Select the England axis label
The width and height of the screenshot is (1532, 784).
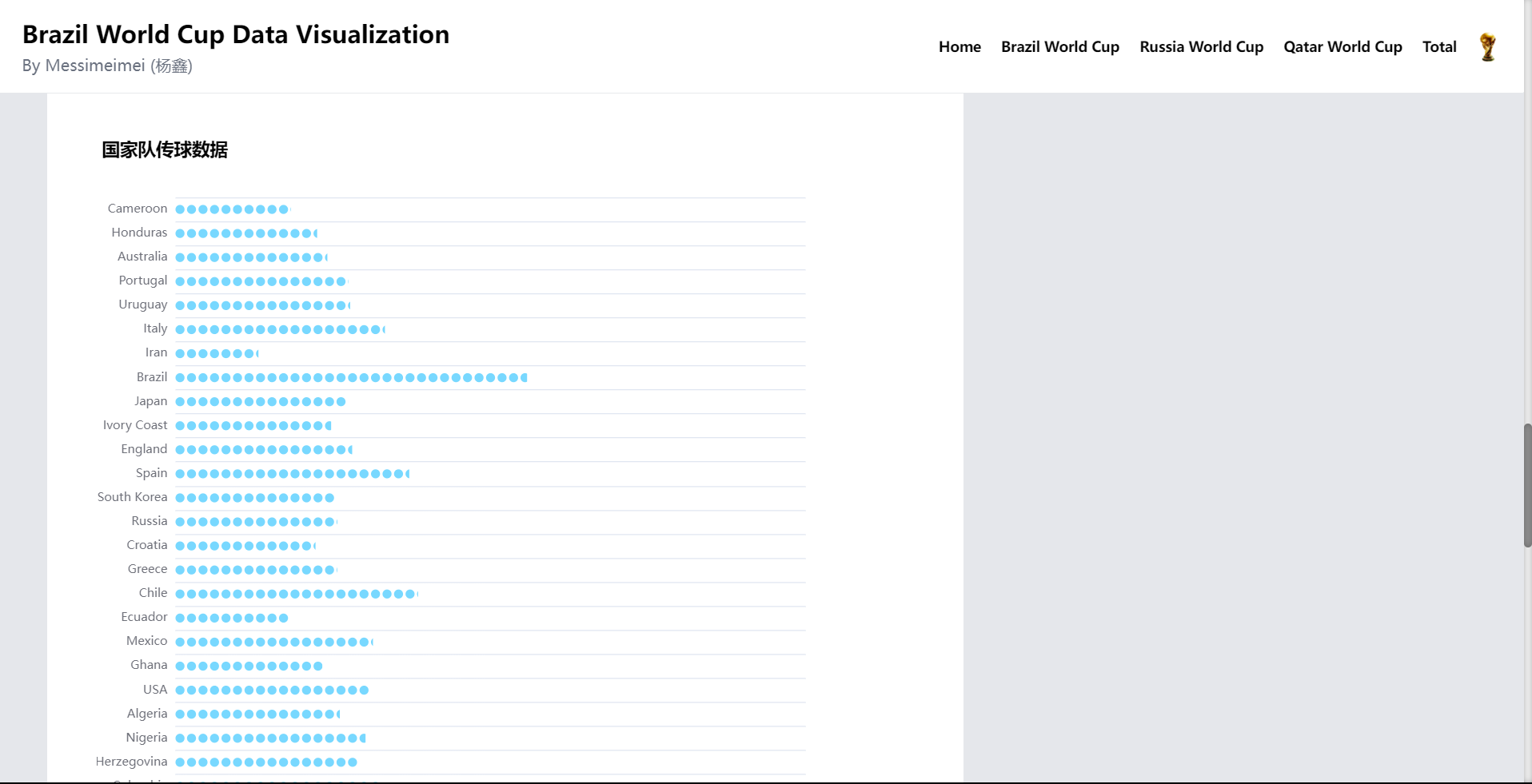(144, 449)
